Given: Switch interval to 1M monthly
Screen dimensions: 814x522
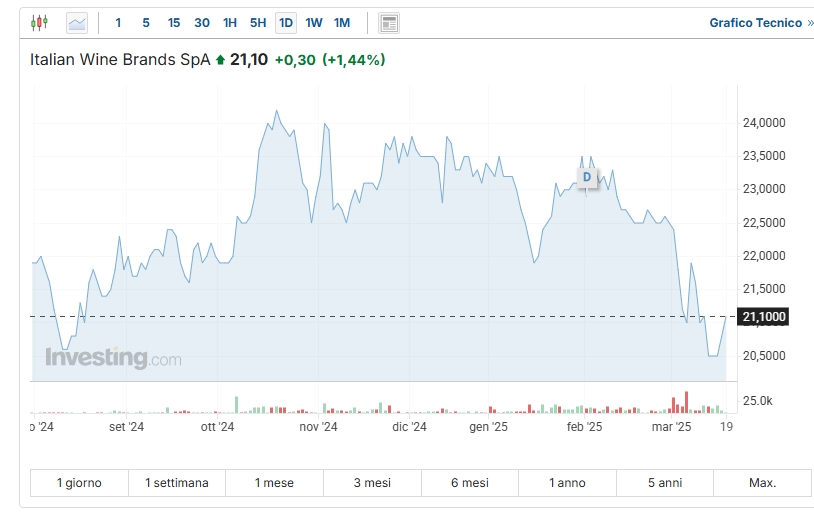Looking at the screenshot, I should coord(342,23).
